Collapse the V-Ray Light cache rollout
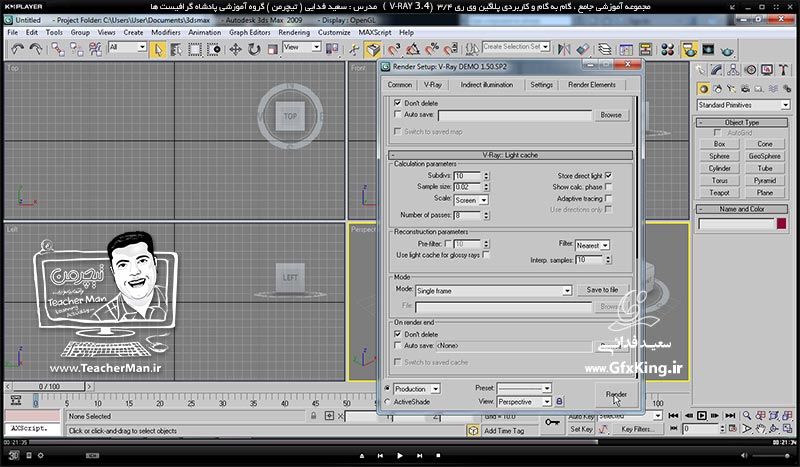800x467 pixels. click(x=510, y=155)
